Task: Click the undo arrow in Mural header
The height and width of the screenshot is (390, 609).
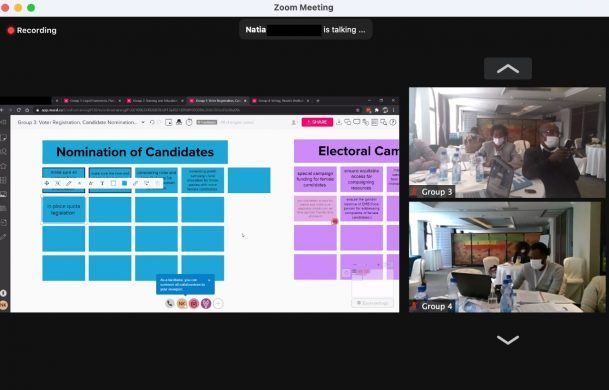Action: click(x=152, y=122)
